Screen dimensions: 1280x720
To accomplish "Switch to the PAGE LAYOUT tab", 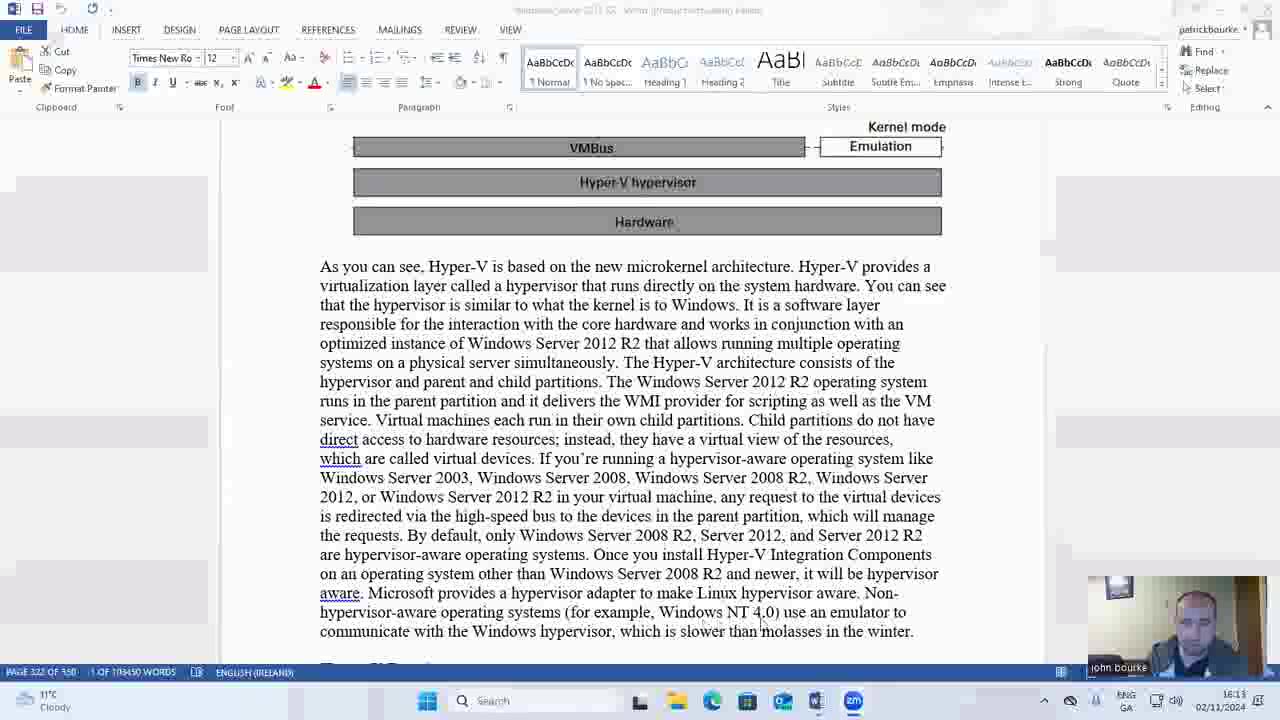I will [x=249, y=30].
